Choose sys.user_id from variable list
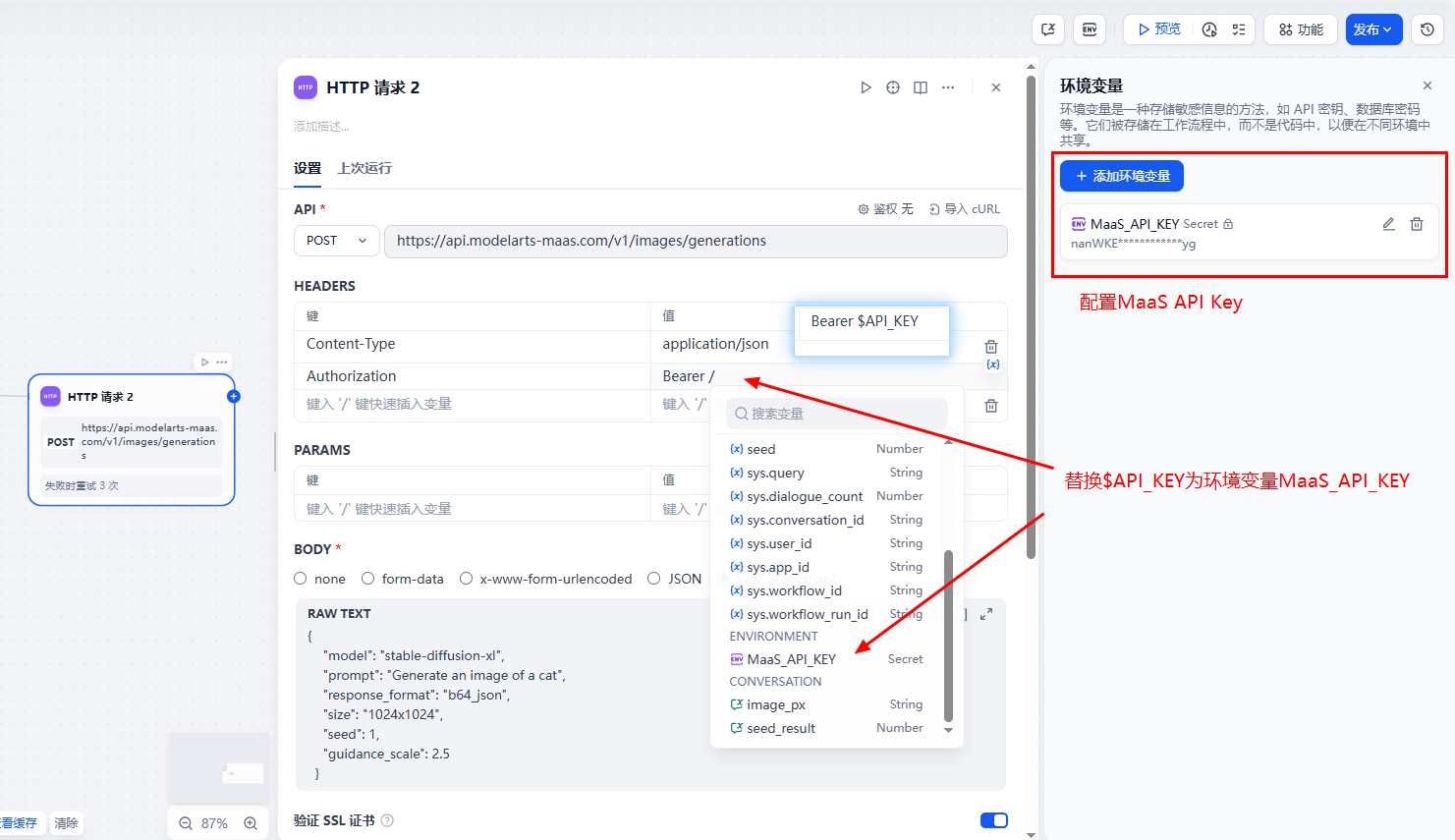Screen dimensions: 1455x840 pos(826,543)
